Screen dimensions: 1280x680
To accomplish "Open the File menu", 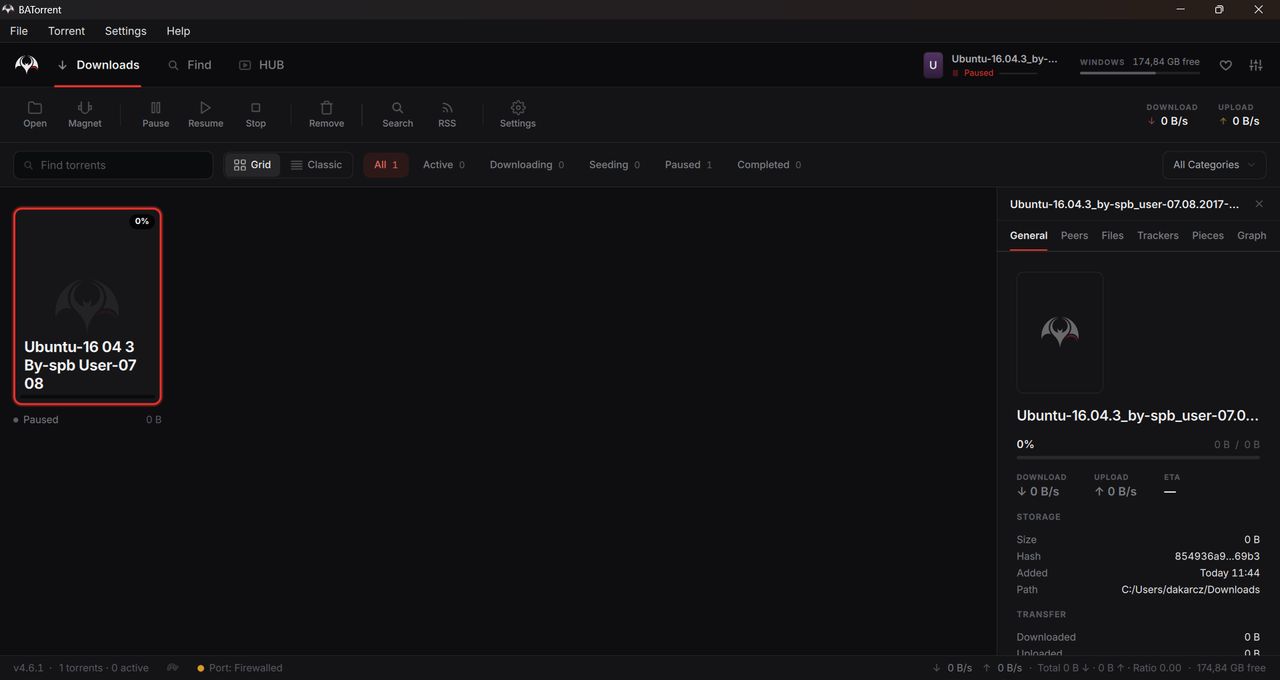I will [x=19, y=31].
